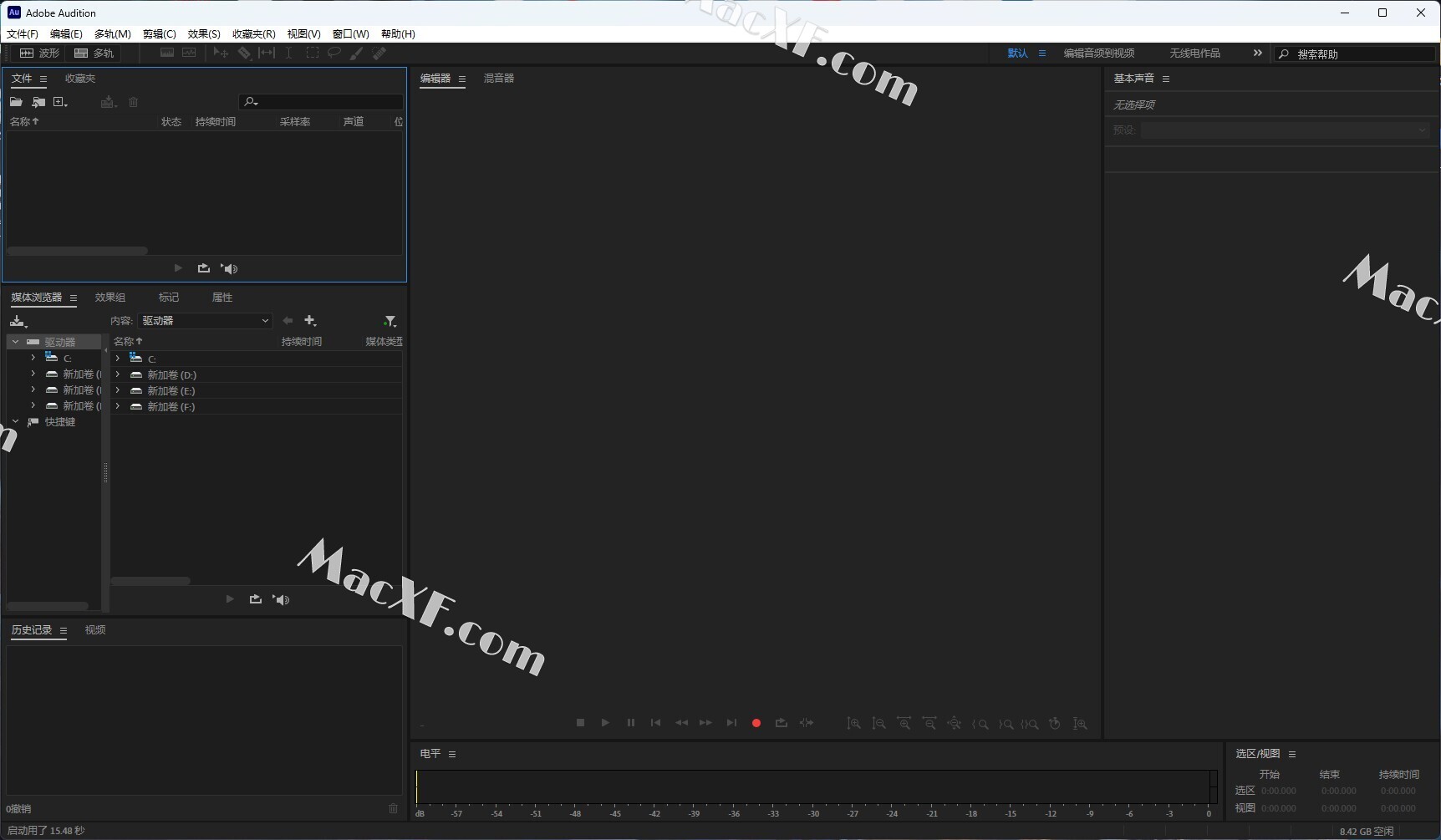Select the Slip tool in toolbar
1441x840 pixels.
coord(267,53)
